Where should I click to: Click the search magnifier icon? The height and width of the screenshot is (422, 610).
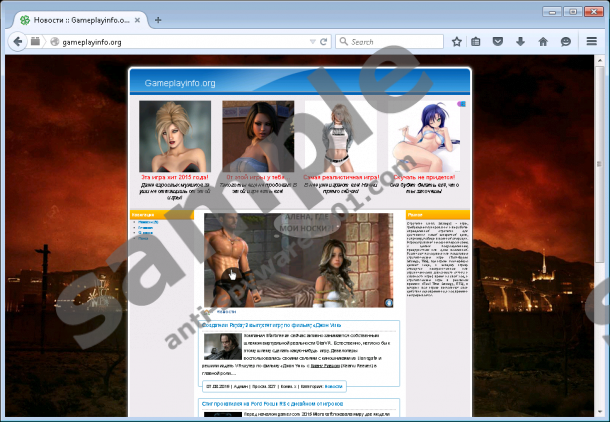tap(342, 42)
